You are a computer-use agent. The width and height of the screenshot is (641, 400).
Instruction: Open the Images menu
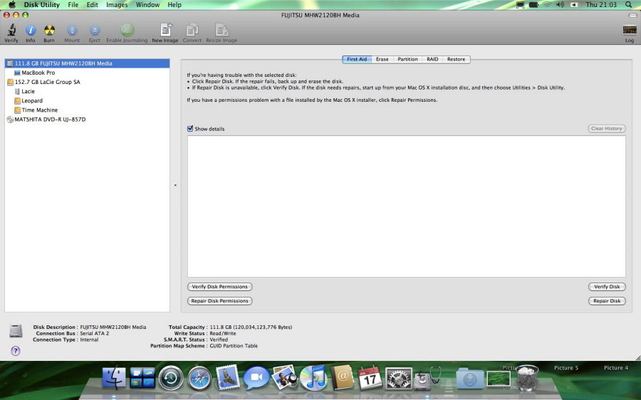pos(117,5)
